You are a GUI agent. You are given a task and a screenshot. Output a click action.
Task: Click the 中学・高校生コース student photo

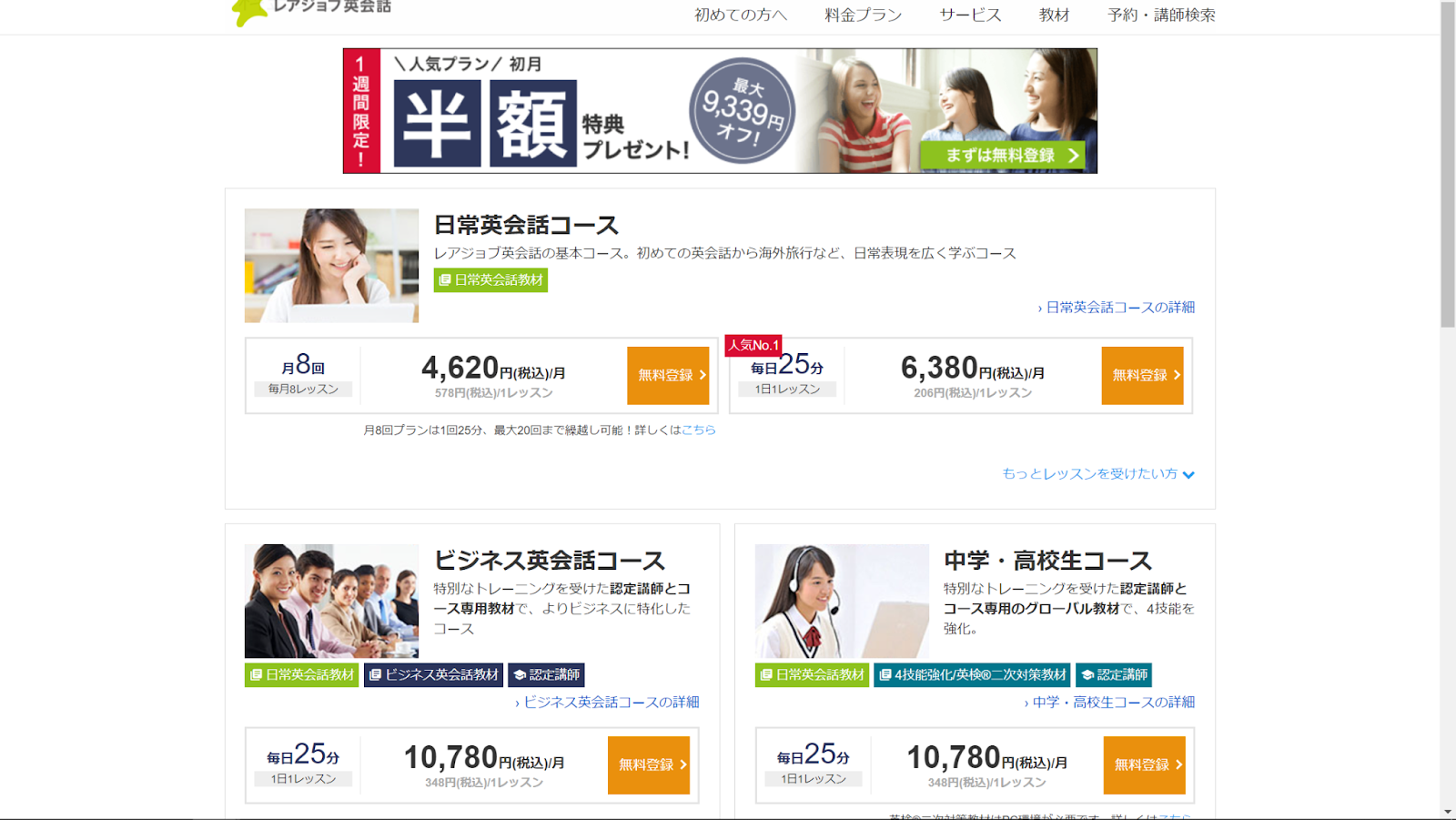842,601
